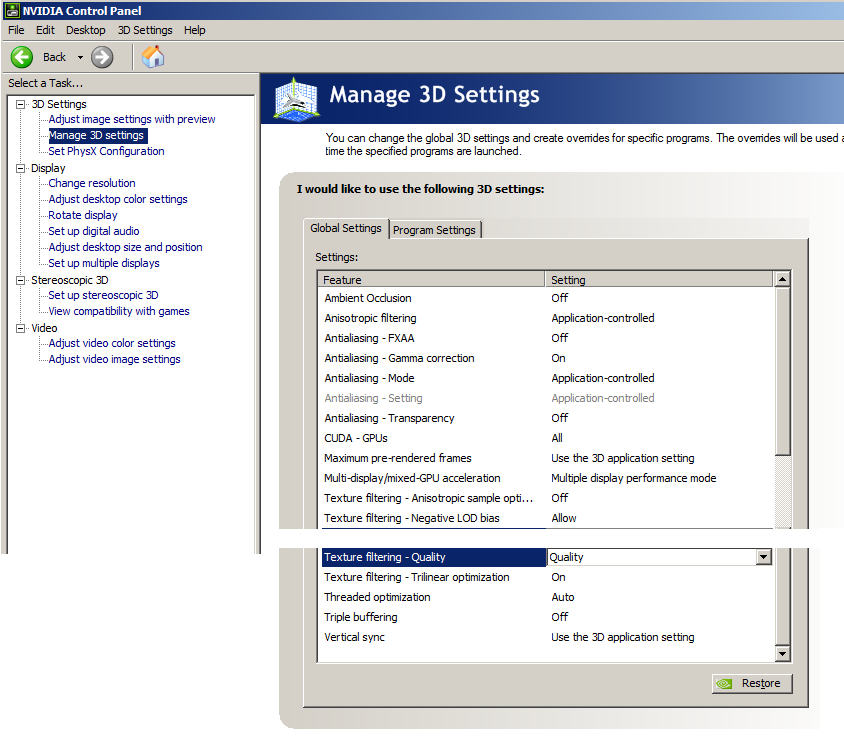Screen dimensions: 844x748
Task: Open the Texture filtering Quality dropdown
Action: click(764, 557)
